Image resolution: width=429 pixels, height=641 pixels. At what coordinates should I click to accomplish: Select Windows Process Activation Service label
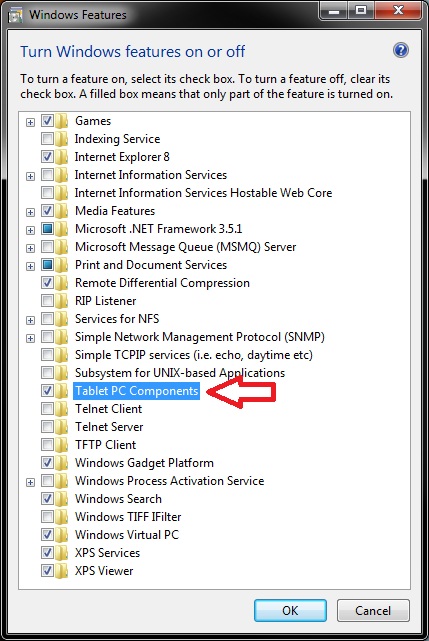click(x=170, y=481)
